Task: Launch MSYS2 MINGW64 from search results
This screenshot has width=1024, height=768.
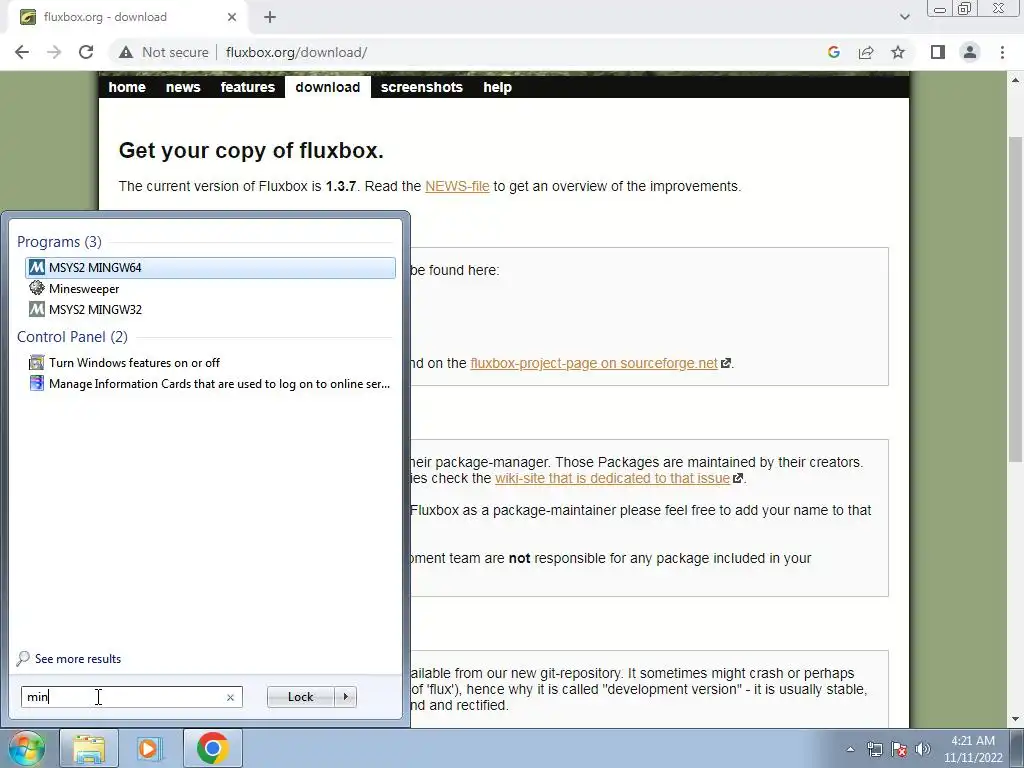Action: [x=210, y=268]
